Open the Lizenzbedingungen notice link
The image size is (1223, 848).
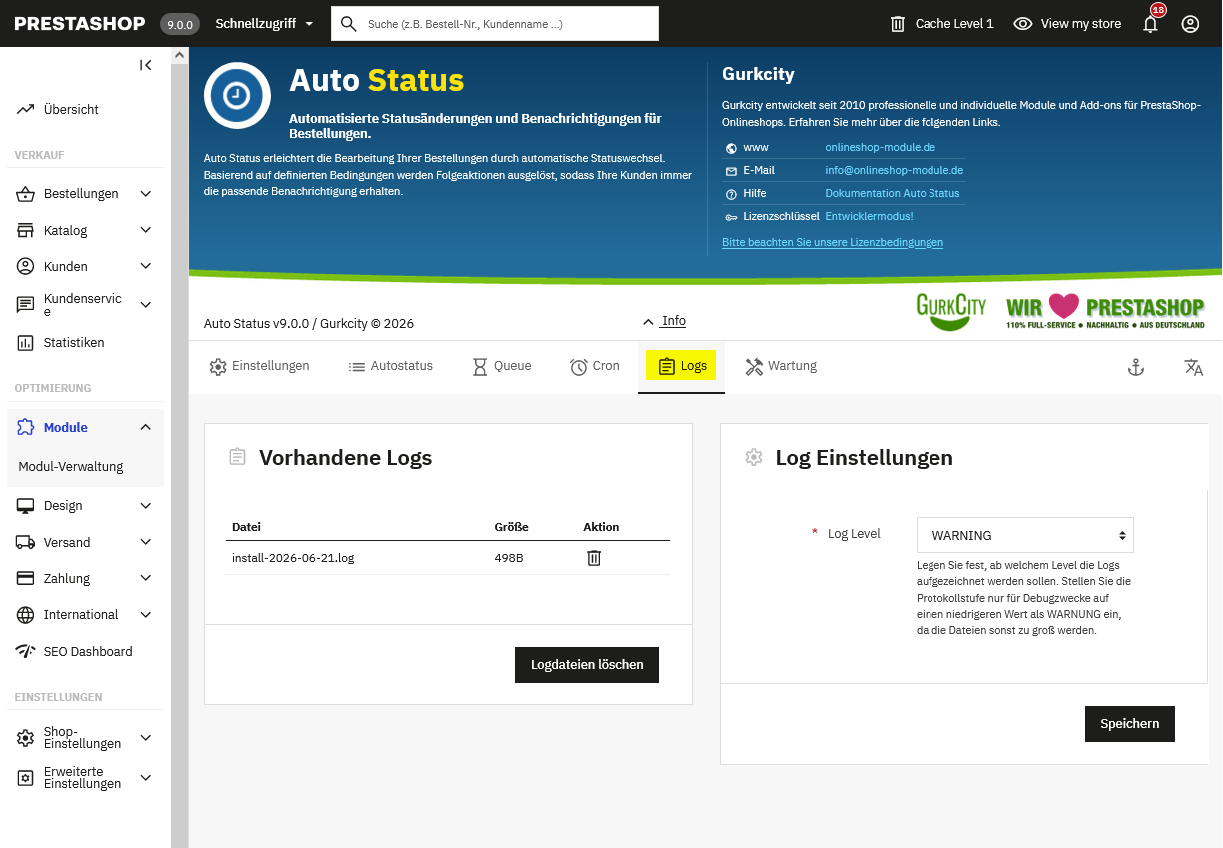pyautogui.click(x=832, y=242)
